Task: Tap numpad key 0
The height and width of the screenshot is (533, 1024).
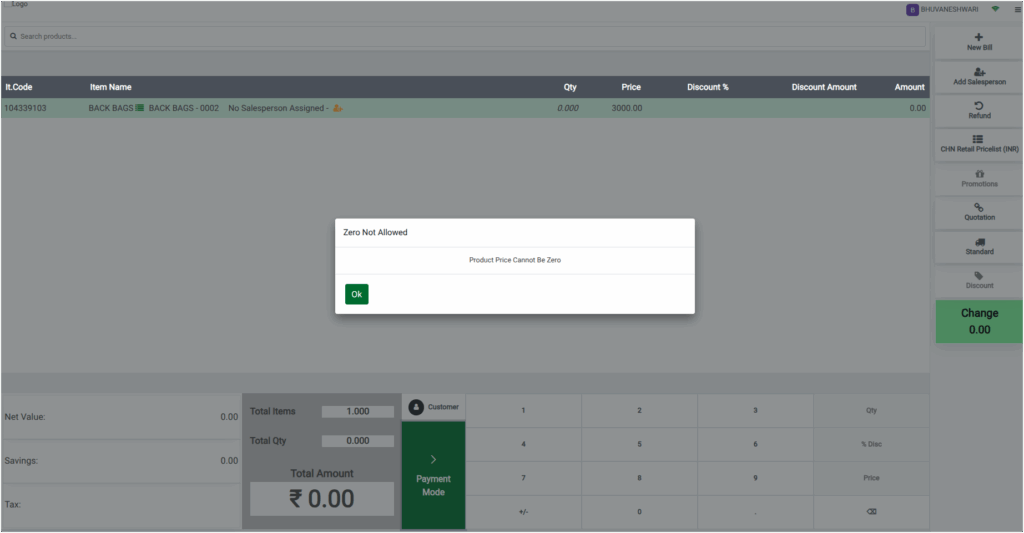Action: (639, 512)
